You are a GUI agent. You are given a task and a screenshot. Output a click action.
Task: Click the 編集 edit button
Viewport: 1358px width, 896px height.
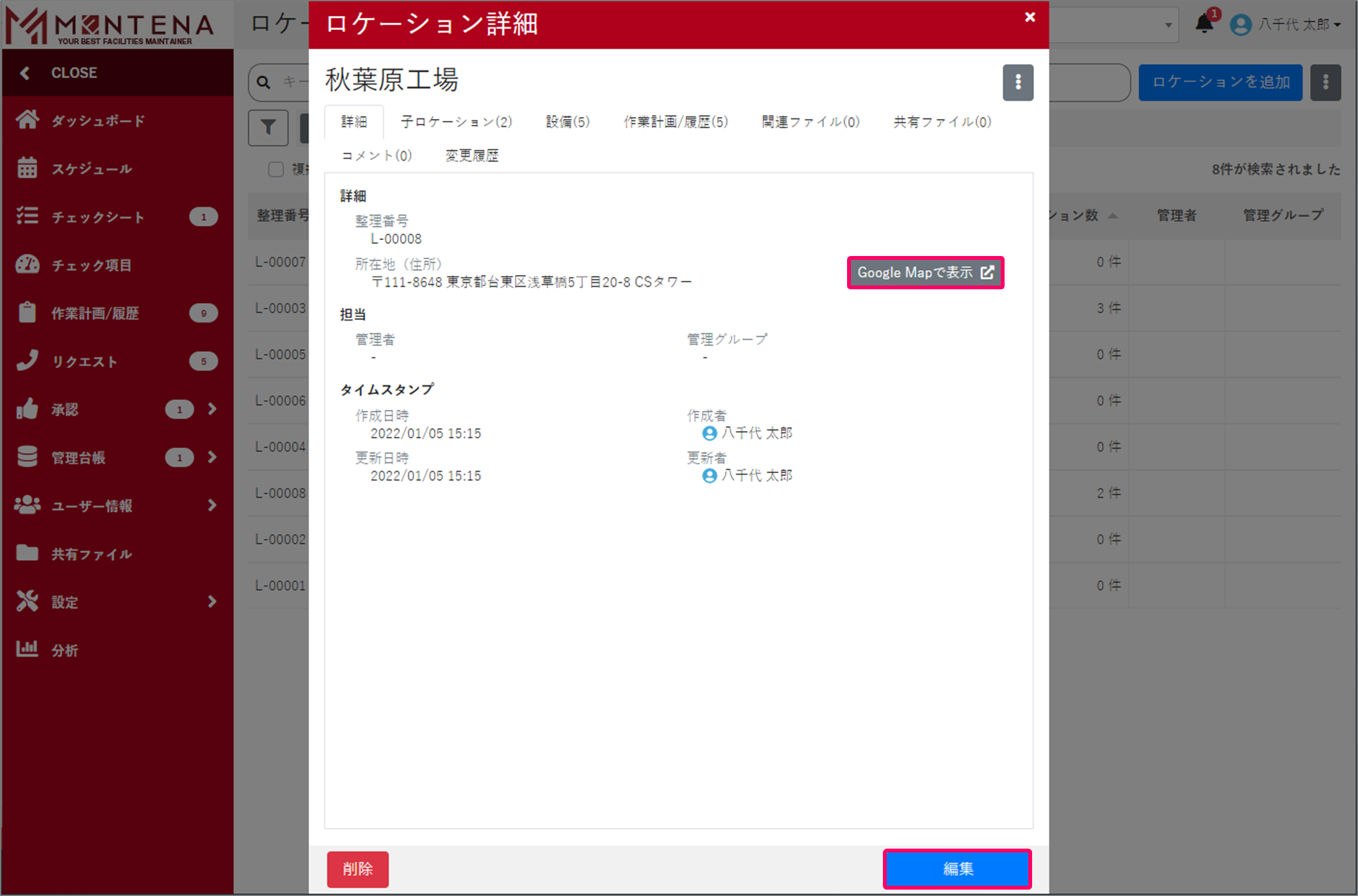tap(957, 868)
